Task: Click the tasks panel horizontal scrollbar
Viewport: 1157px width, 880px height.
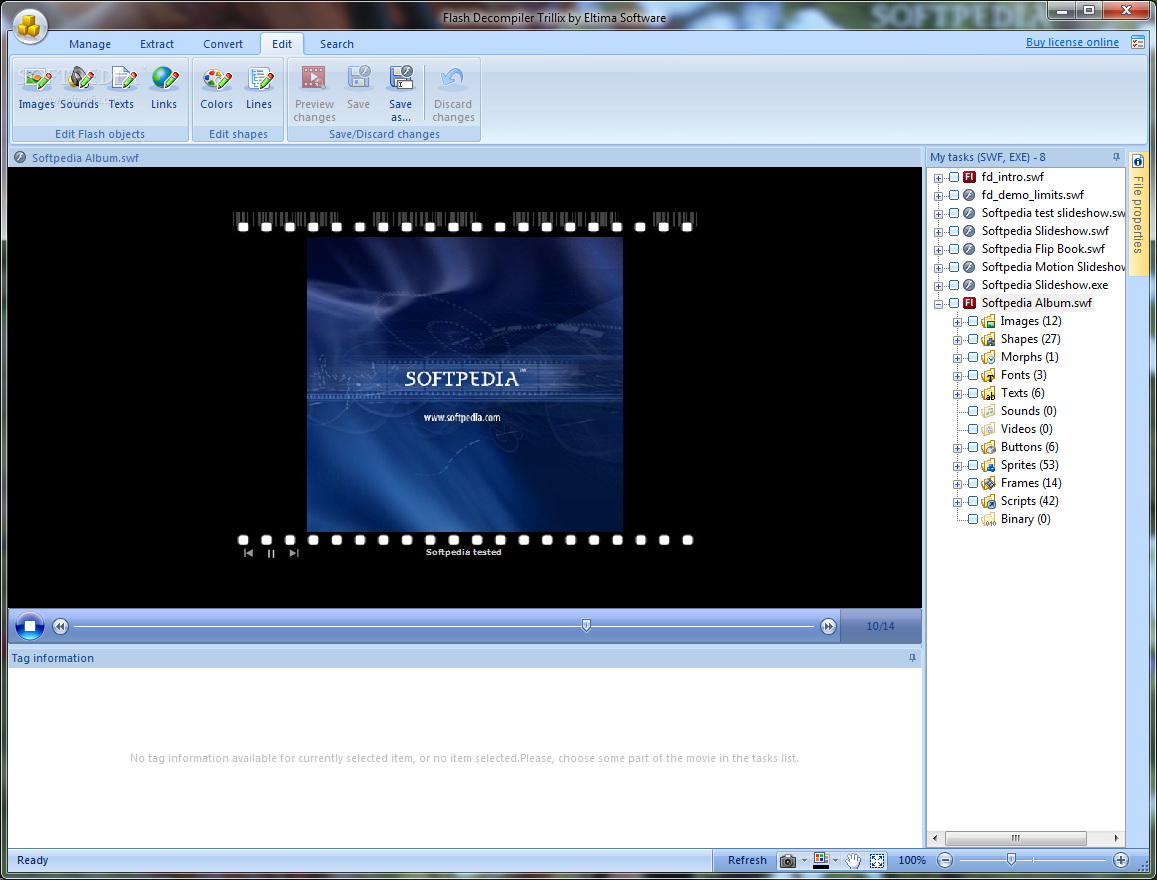Action: pyautogui.click(x=1015, y=838)
